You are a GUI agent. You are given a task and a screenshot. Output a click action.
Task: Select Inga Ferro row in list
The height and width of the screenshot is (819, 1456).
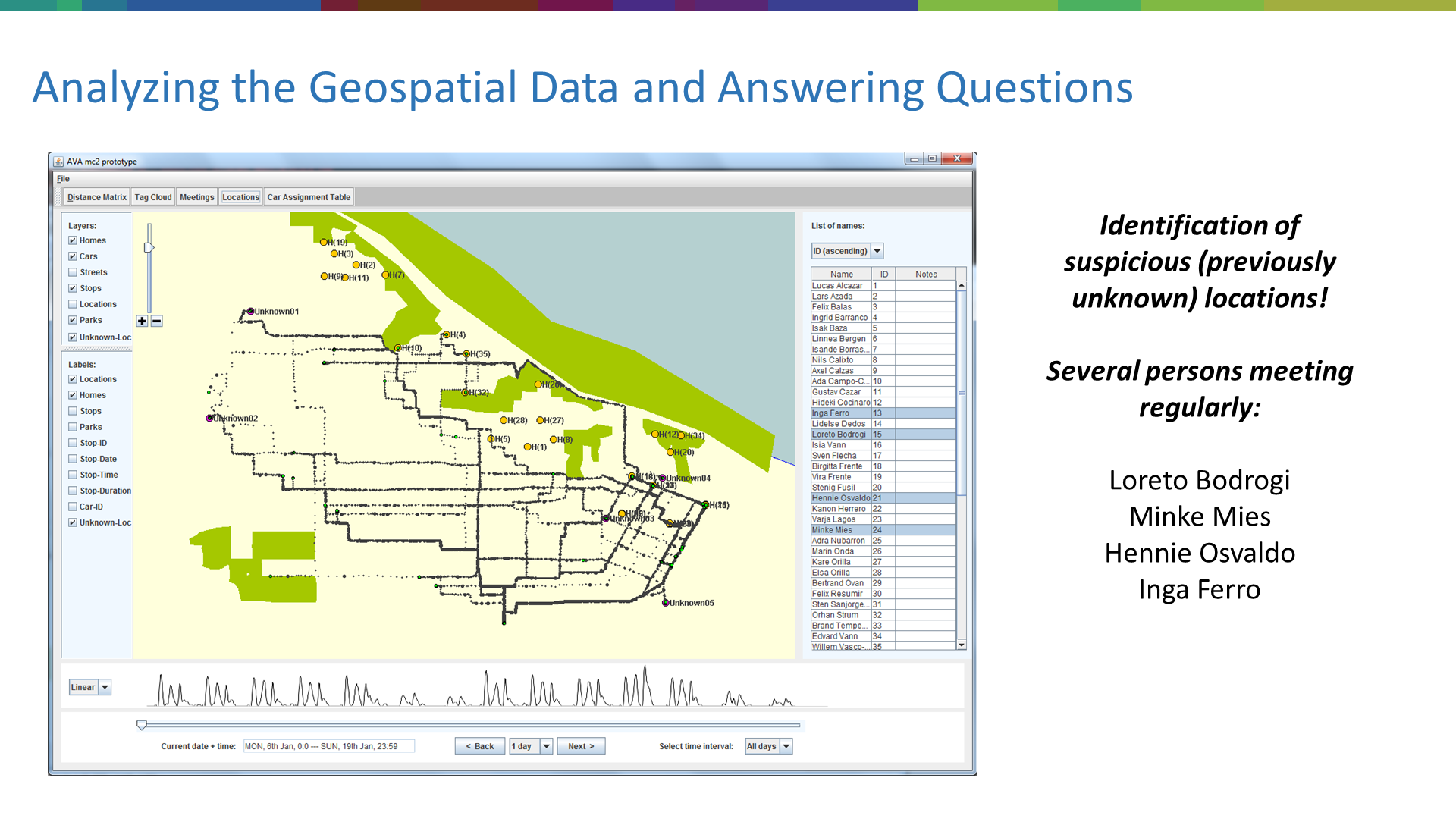(883, 414)
